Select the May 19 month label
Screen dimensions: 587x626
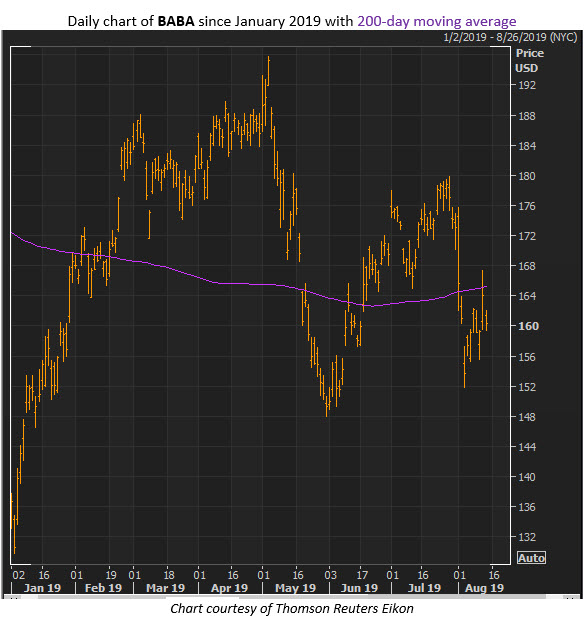tap(295, 588)
